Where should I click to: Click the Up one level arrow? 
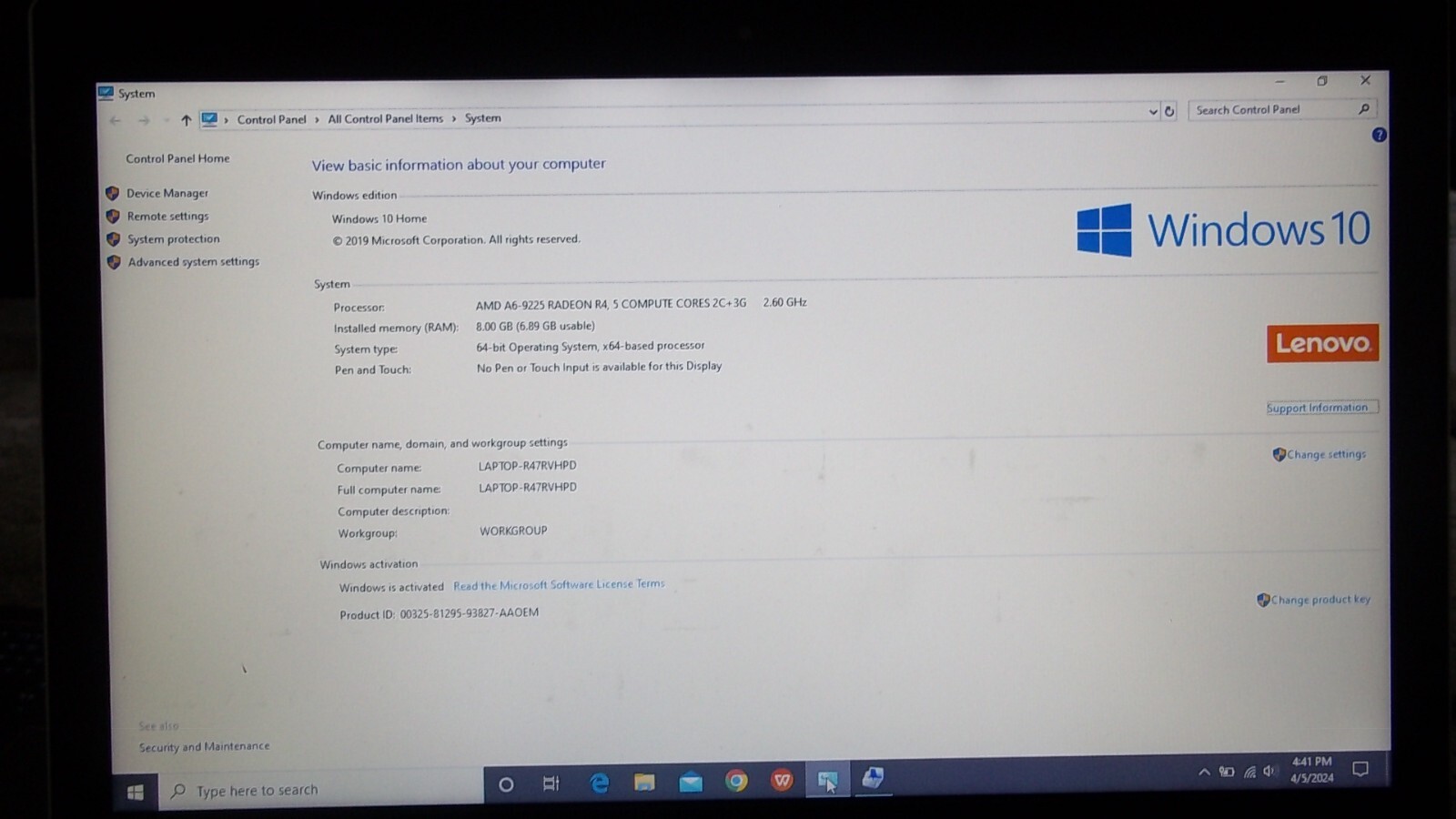(186, 120)
